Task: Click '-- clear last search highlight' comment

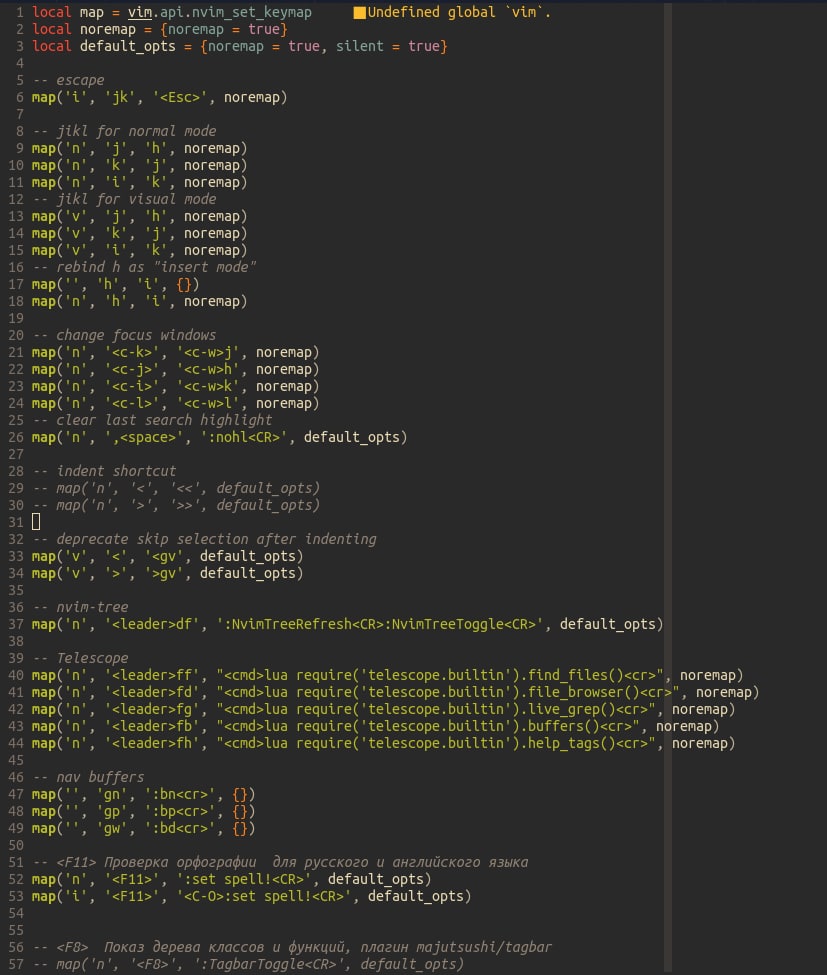Action: (152, 420)
